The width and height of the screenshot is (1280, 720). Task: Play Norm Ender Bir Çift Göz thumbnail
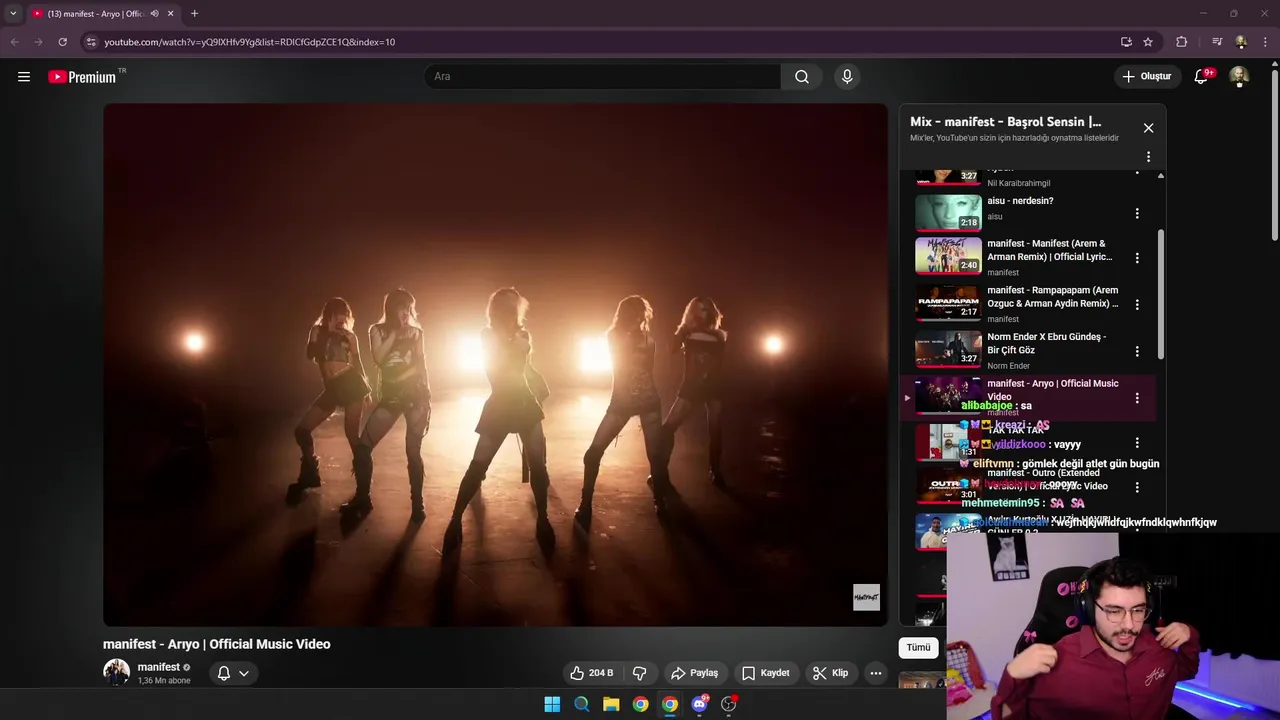tap(948, 349)
